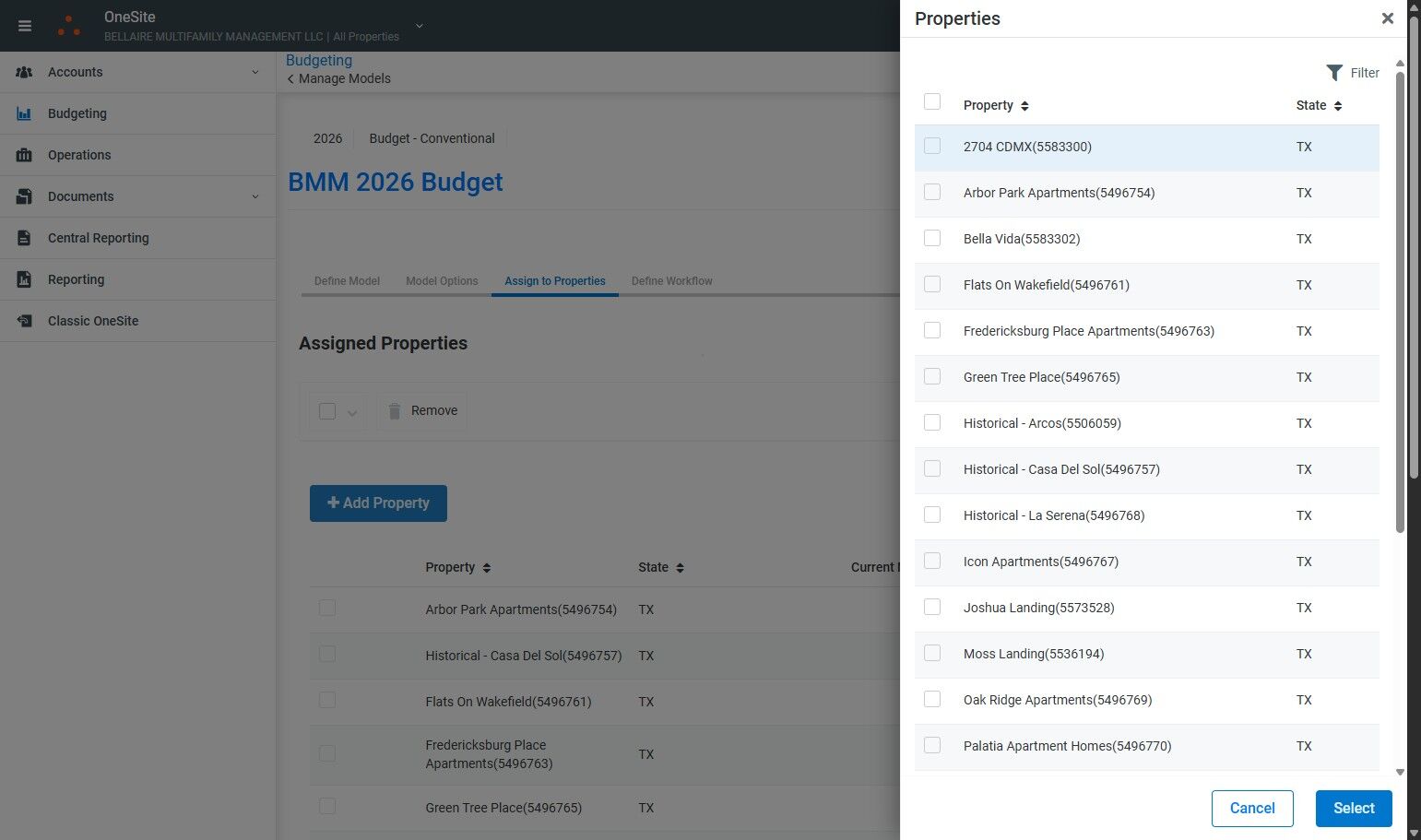Click the Budgeting chart icon
The width and height of the screenshot is (1421, 840).
[24, 113]
